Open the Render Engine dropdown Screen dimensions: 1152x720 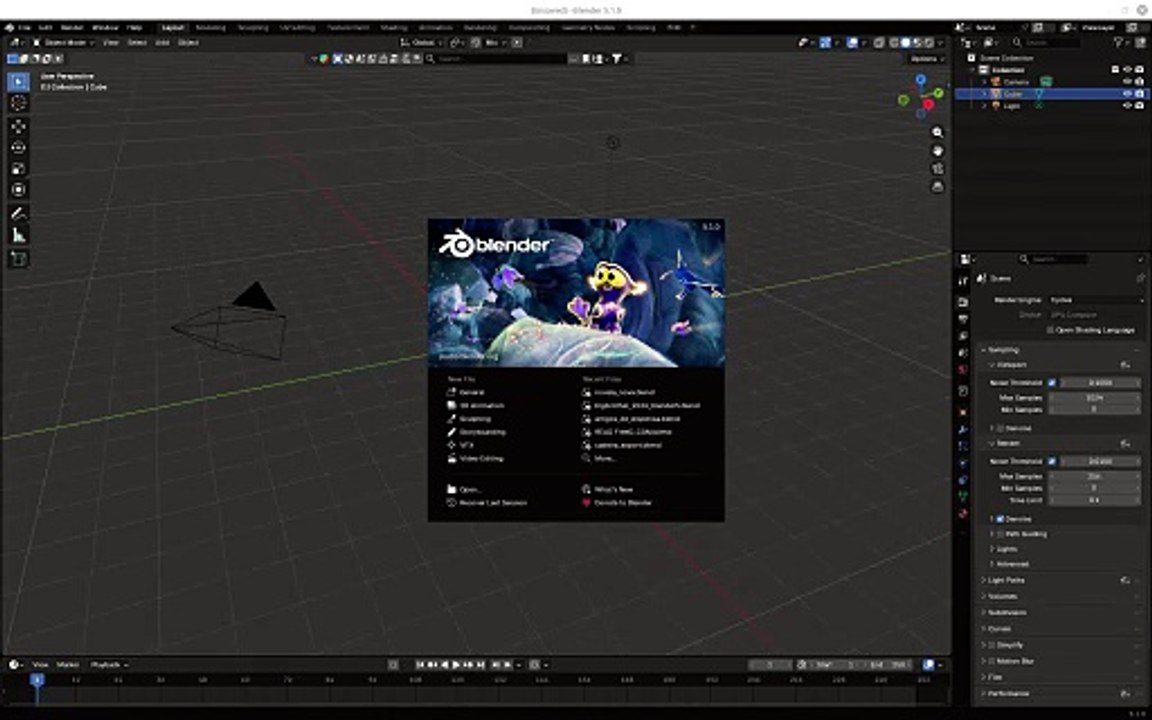point(1095,300)
